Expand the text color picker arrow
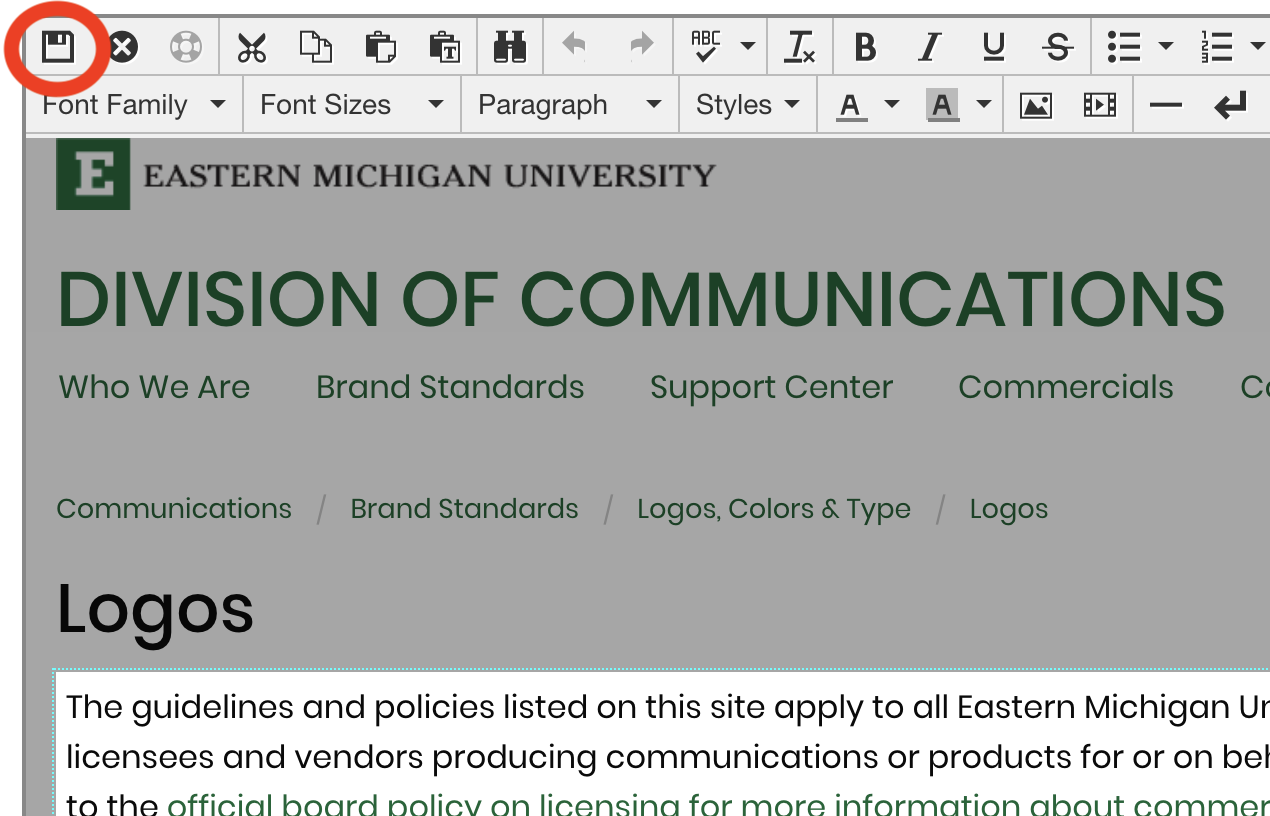Viewport: 1270px width, 816px height. click(892, 105)
